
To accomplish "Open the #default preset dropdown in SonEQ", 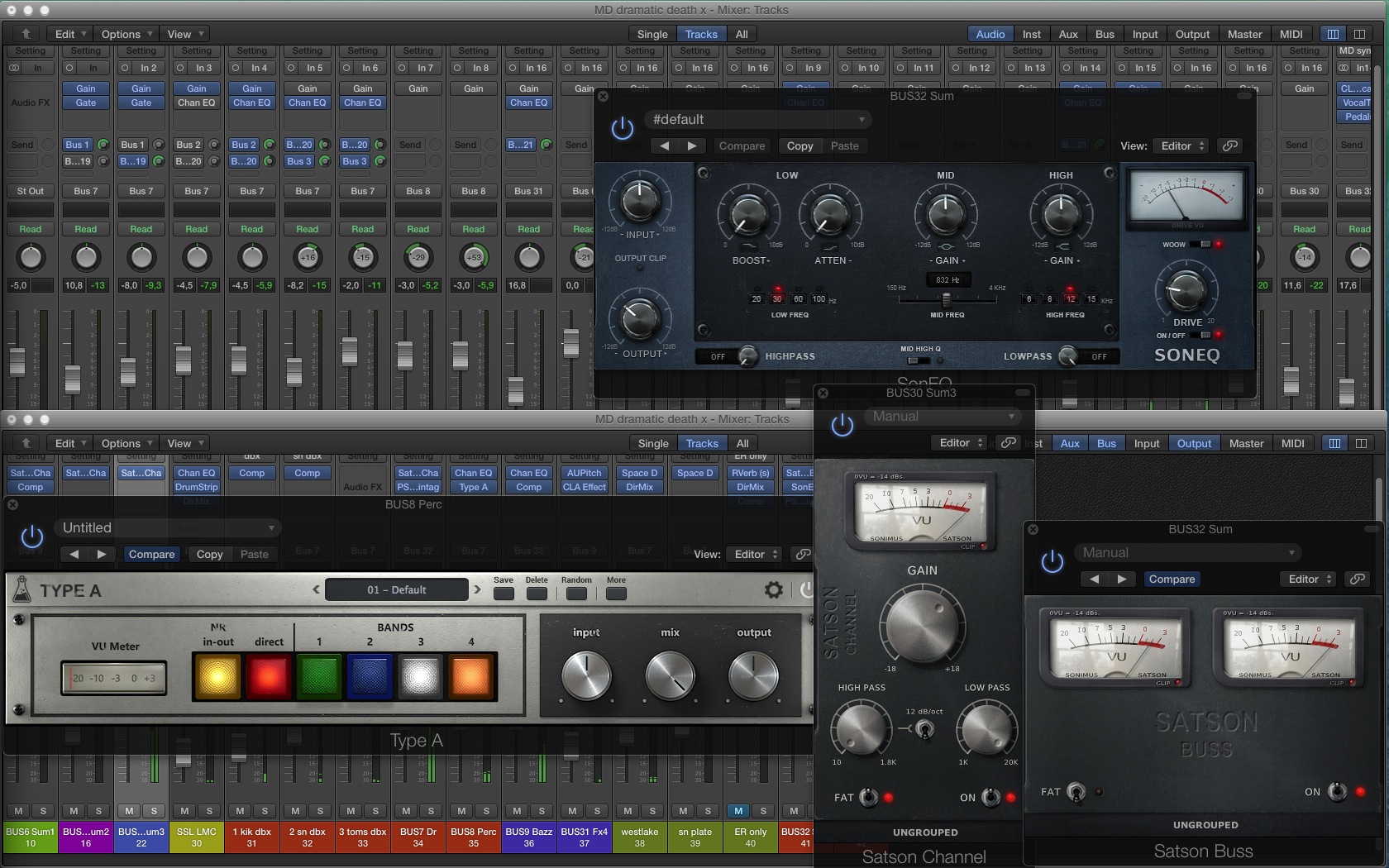I will click(757, 120).
